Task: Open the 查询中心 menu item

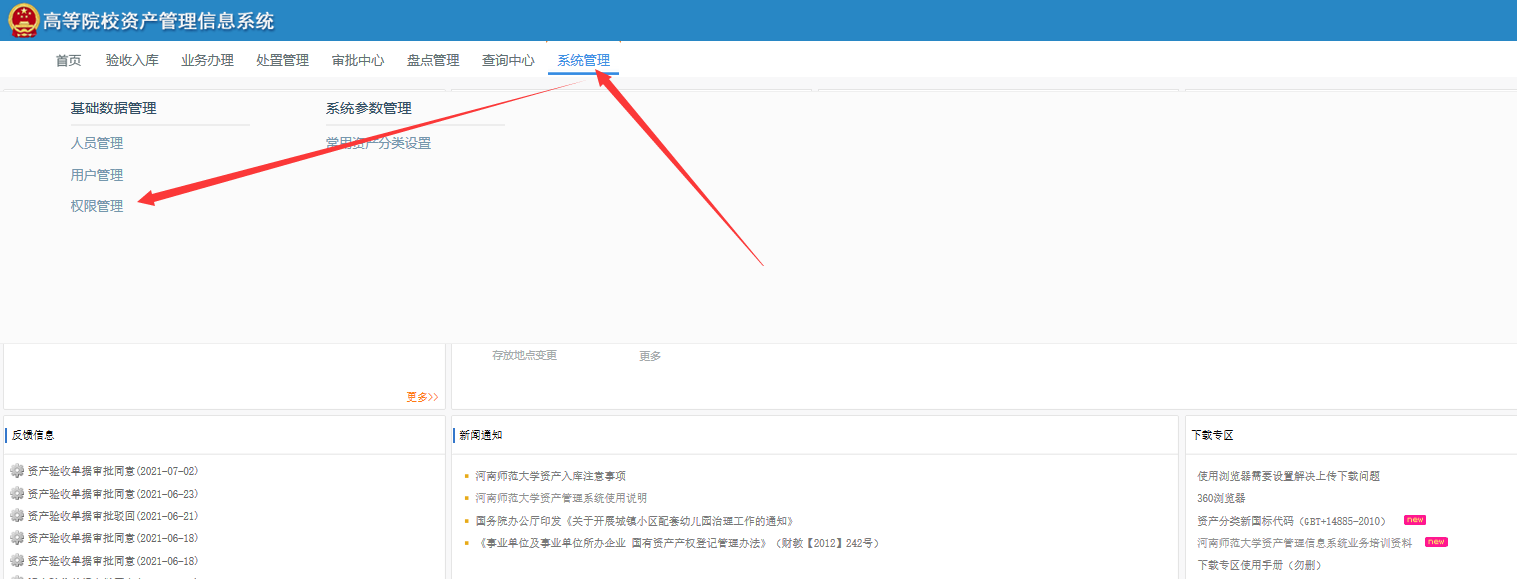Action: [x=508, y=60]
